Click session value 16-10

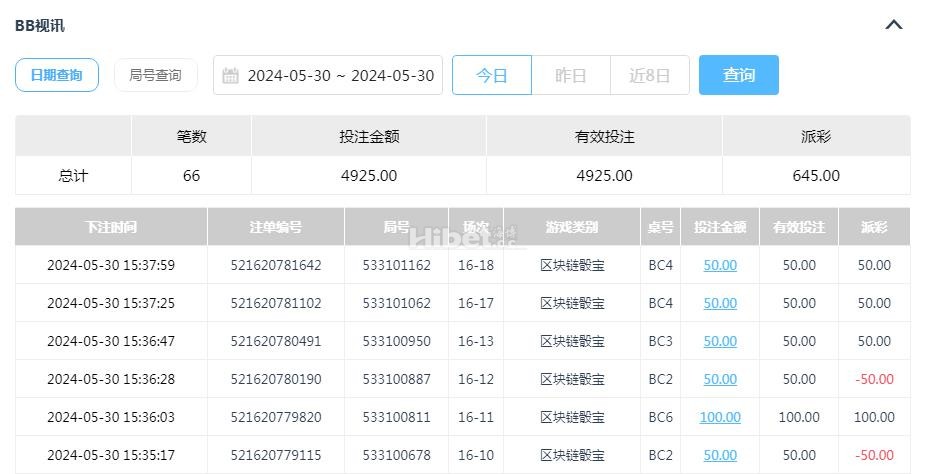pyautogui.click(x=476, y=455)
